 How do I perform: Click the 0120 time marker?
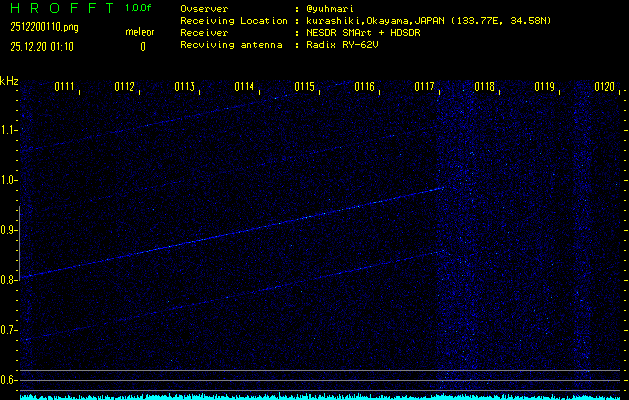click(604, 87)
